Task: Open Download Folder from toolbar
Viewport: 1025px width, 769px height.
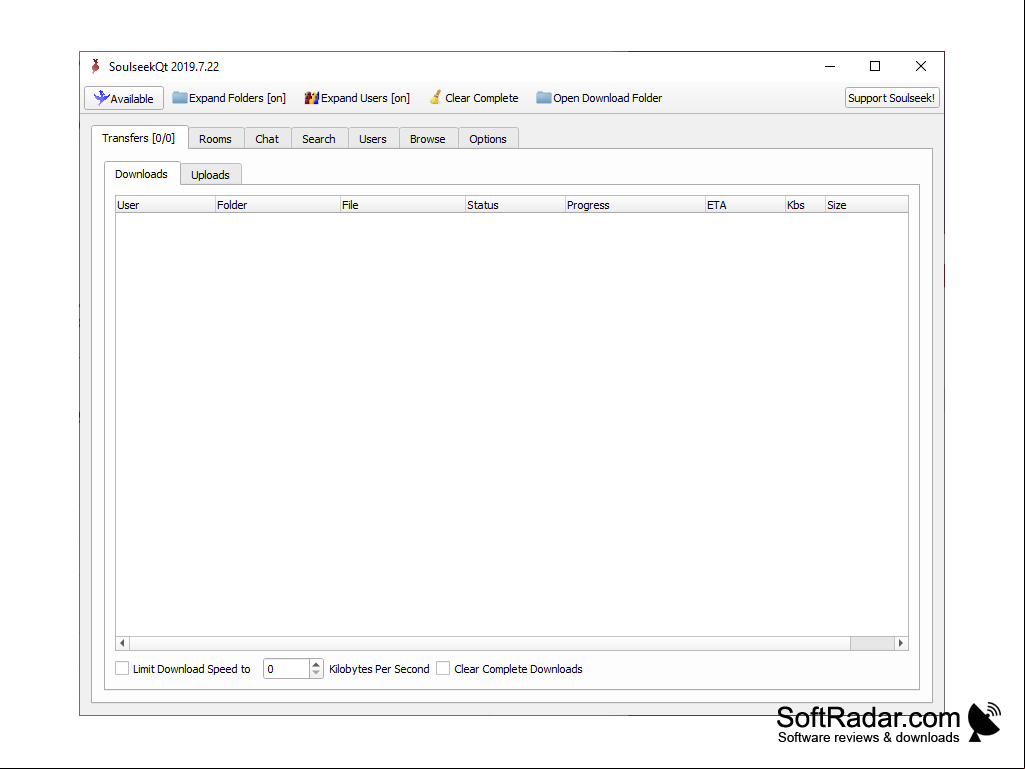Action: tap(599, 98)
